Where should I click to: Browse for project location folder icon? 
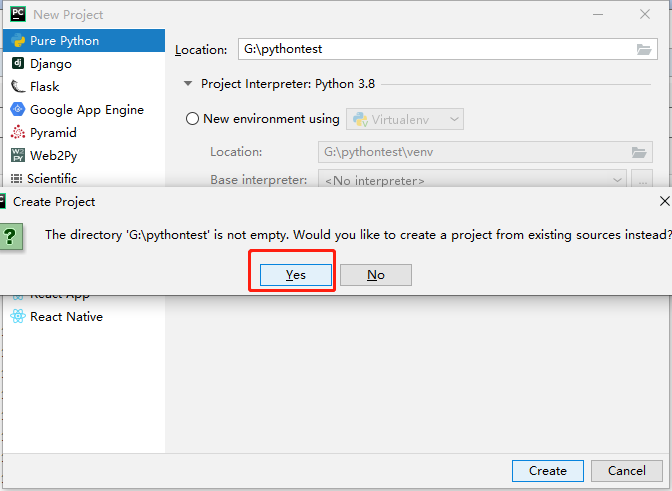tap(644, 49)
